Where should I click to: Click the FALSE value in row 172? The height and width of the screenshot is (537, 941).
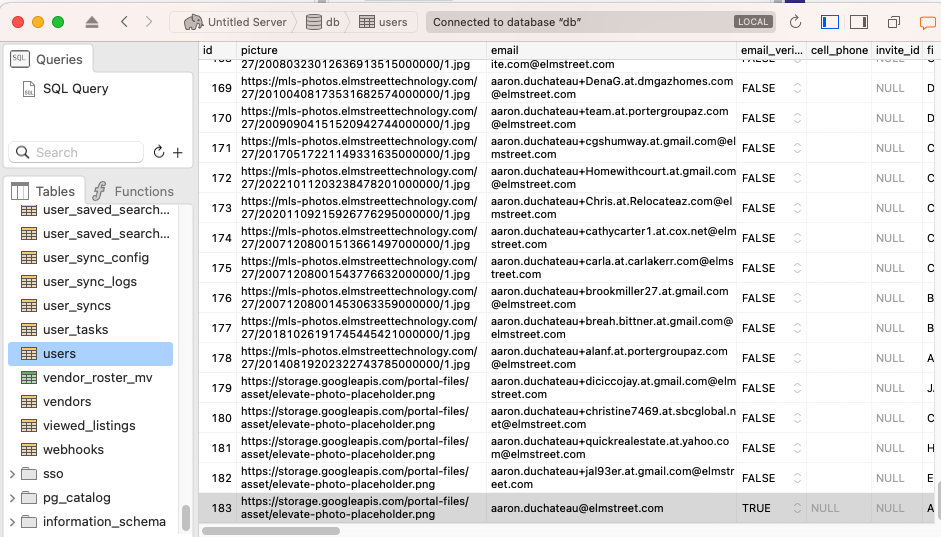758,178
